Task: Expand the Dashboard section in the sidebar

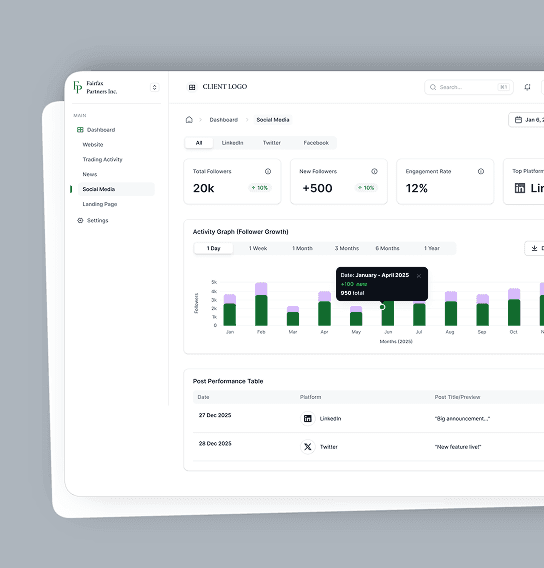Action: click(x=96, y=130)
